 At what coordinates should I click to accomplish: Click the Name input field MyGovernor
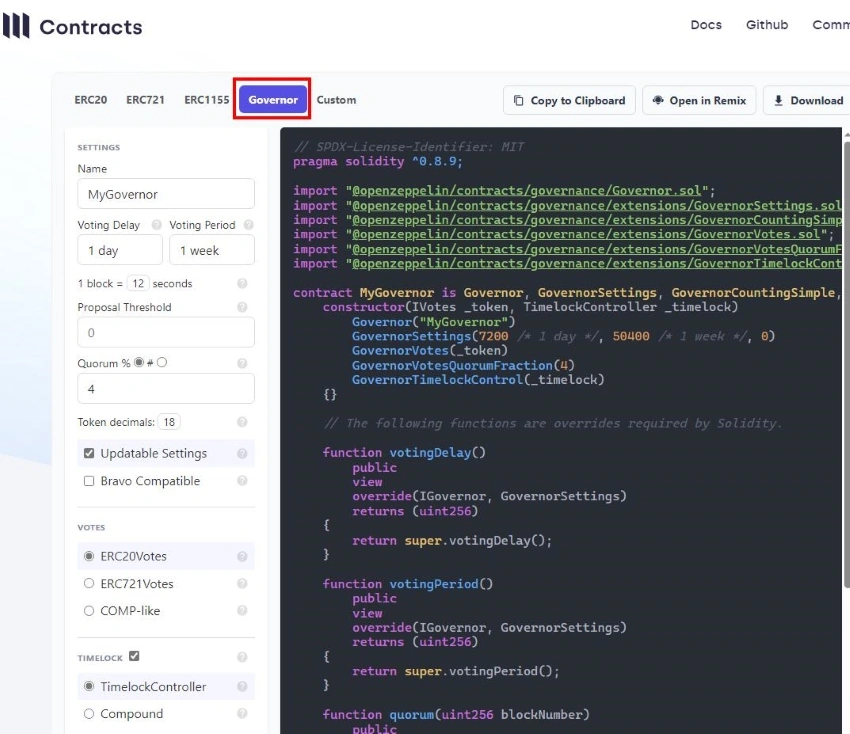click(x=166, y=194)
